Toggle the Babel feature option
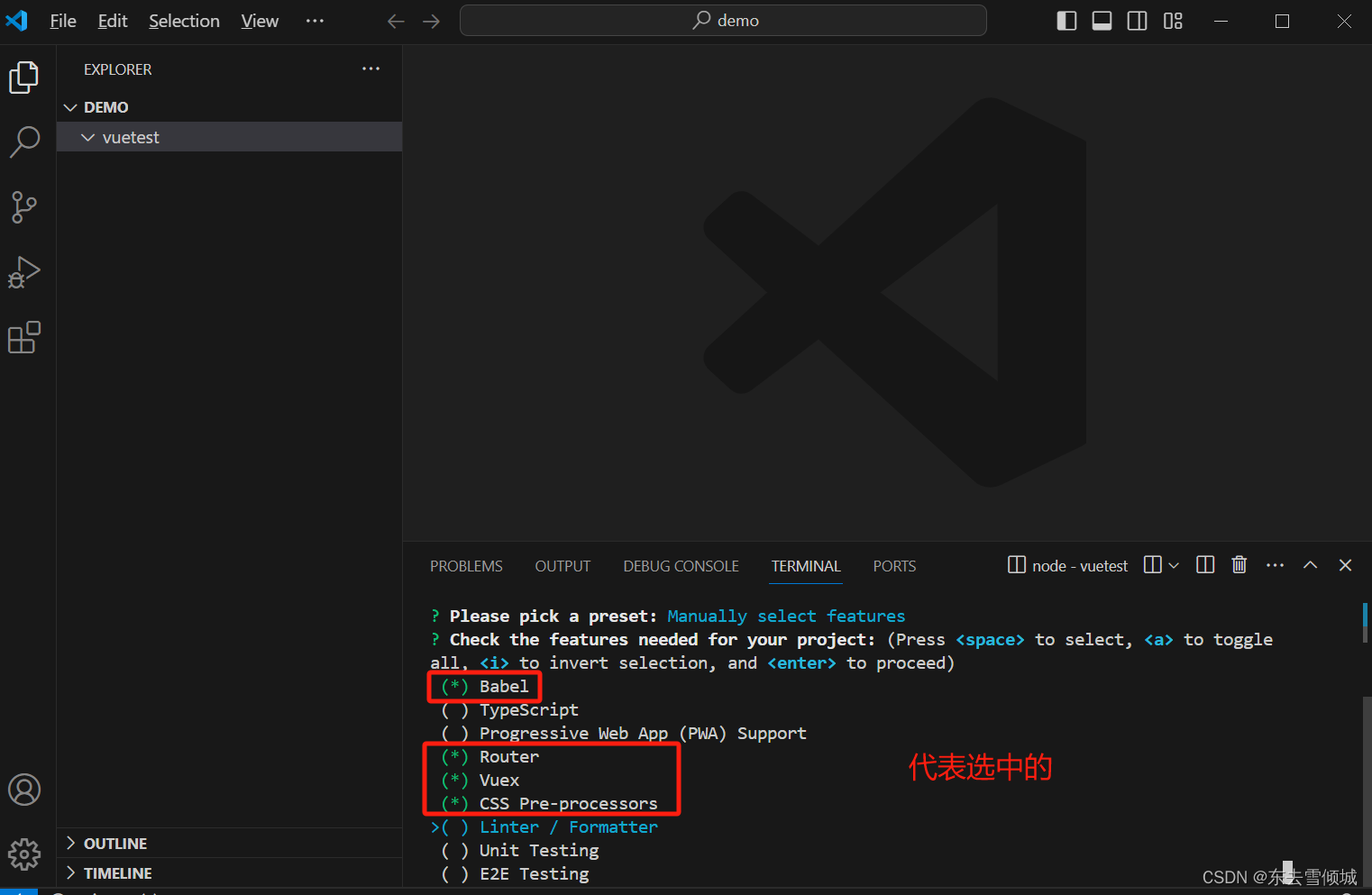Image resolution: width=1372 pixels, height=895 pixels. click(485, 687)
